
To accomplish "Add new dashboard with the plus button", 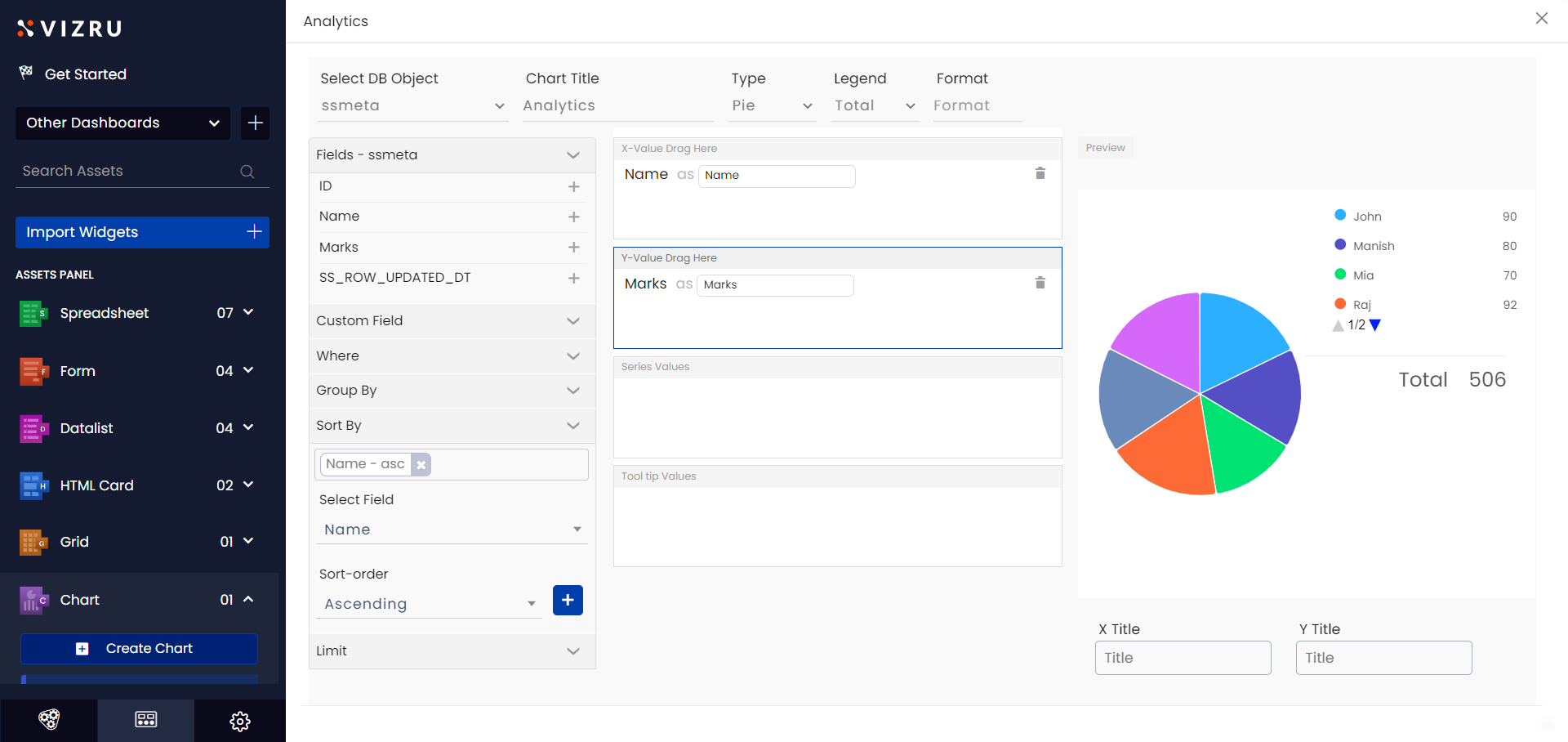I will click(255, 123).
